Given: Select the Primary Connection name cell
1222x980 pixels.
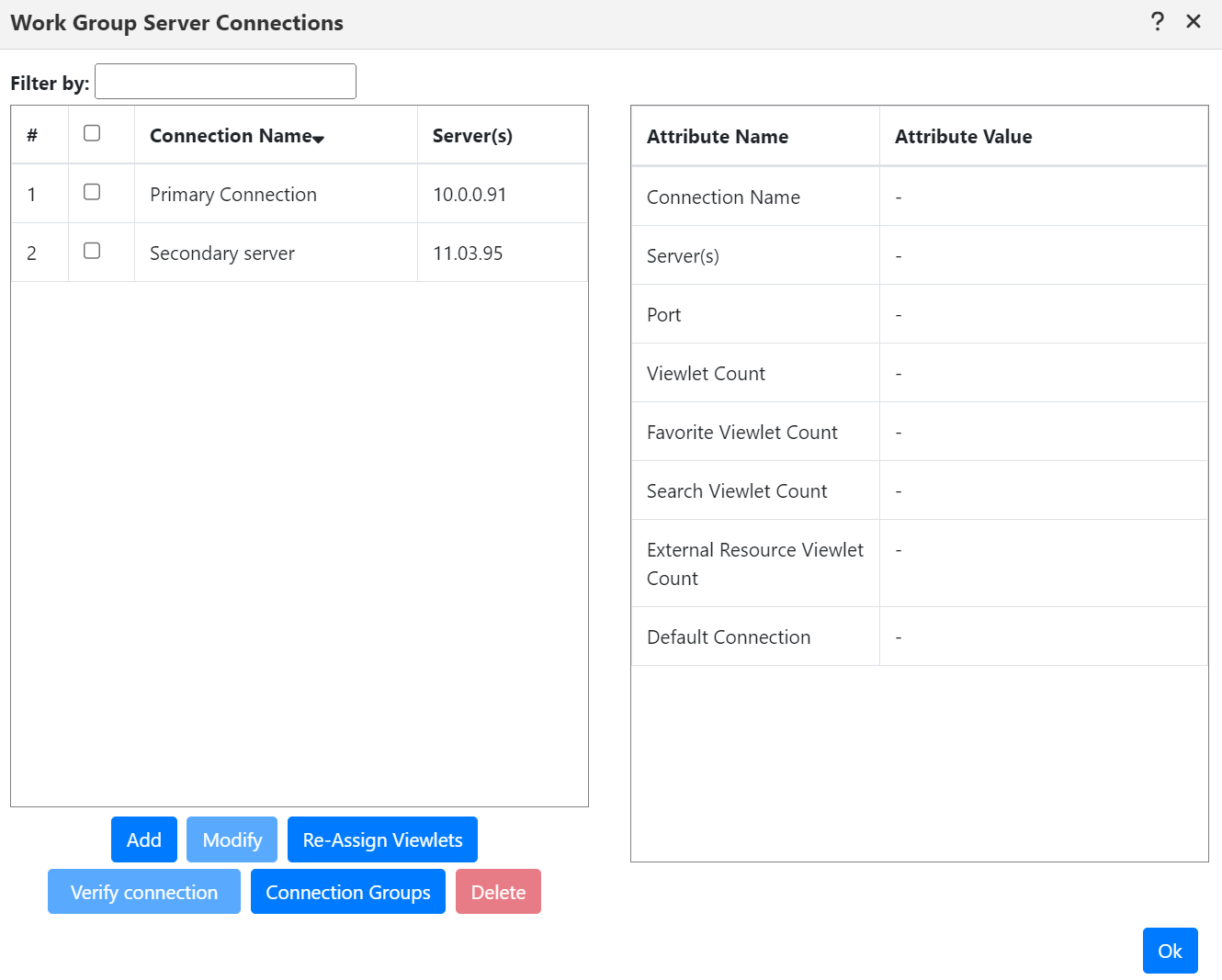Looking at the screenshot, I should (x=276, y=194).
